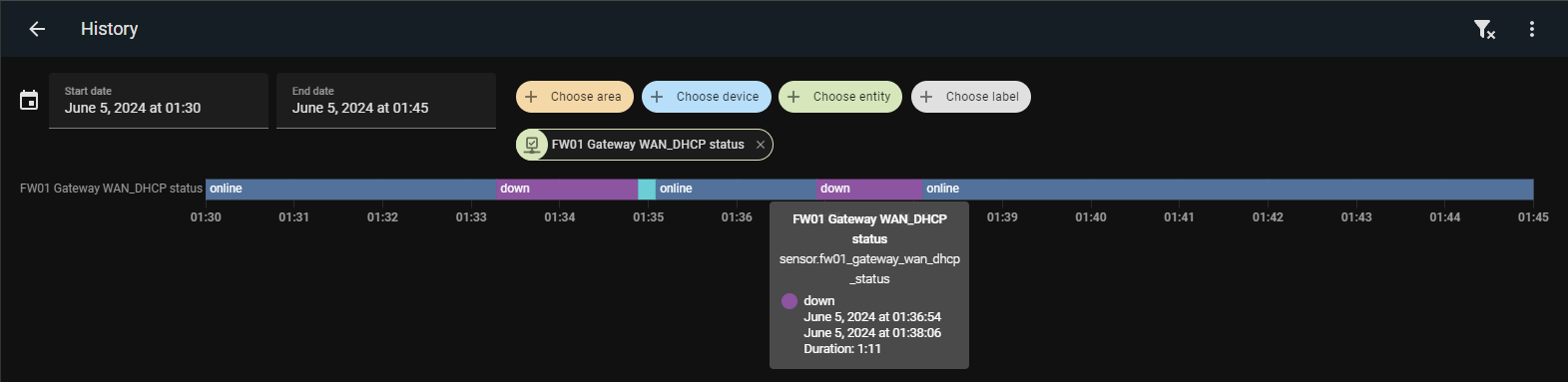Select the first purple down segment
This screenshot has height=382, width=1568.
(x=567, y=189)
